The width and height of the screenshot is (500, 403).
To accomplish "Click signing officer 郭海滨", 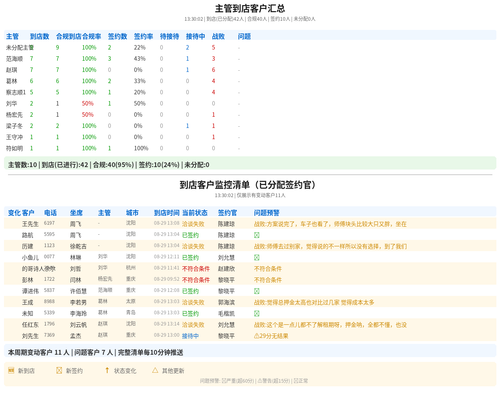I will [226, 302].
